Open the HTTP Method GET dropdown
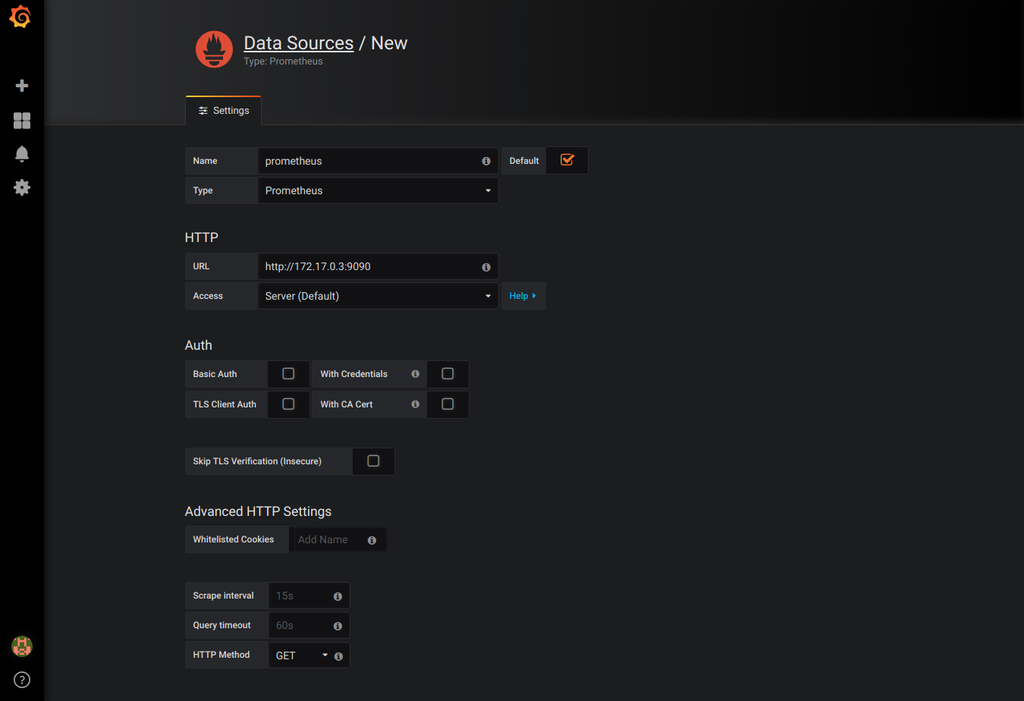 301,655
